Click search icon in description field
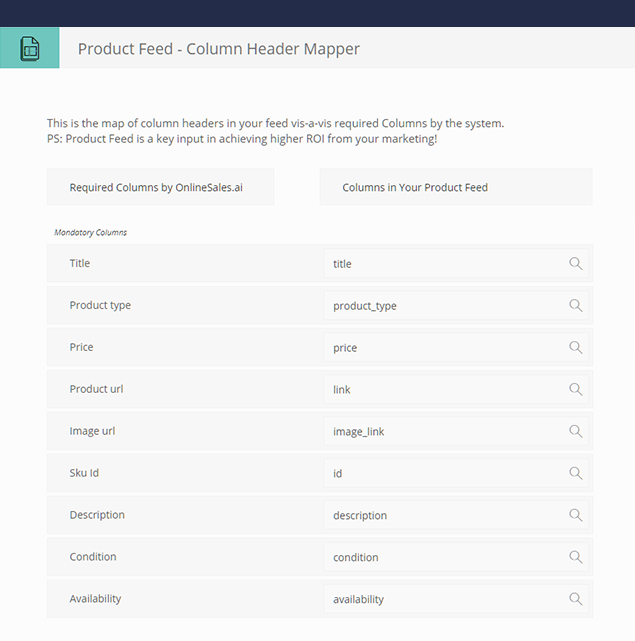Viewport: 635px width, 641px height. coord(576,515)
